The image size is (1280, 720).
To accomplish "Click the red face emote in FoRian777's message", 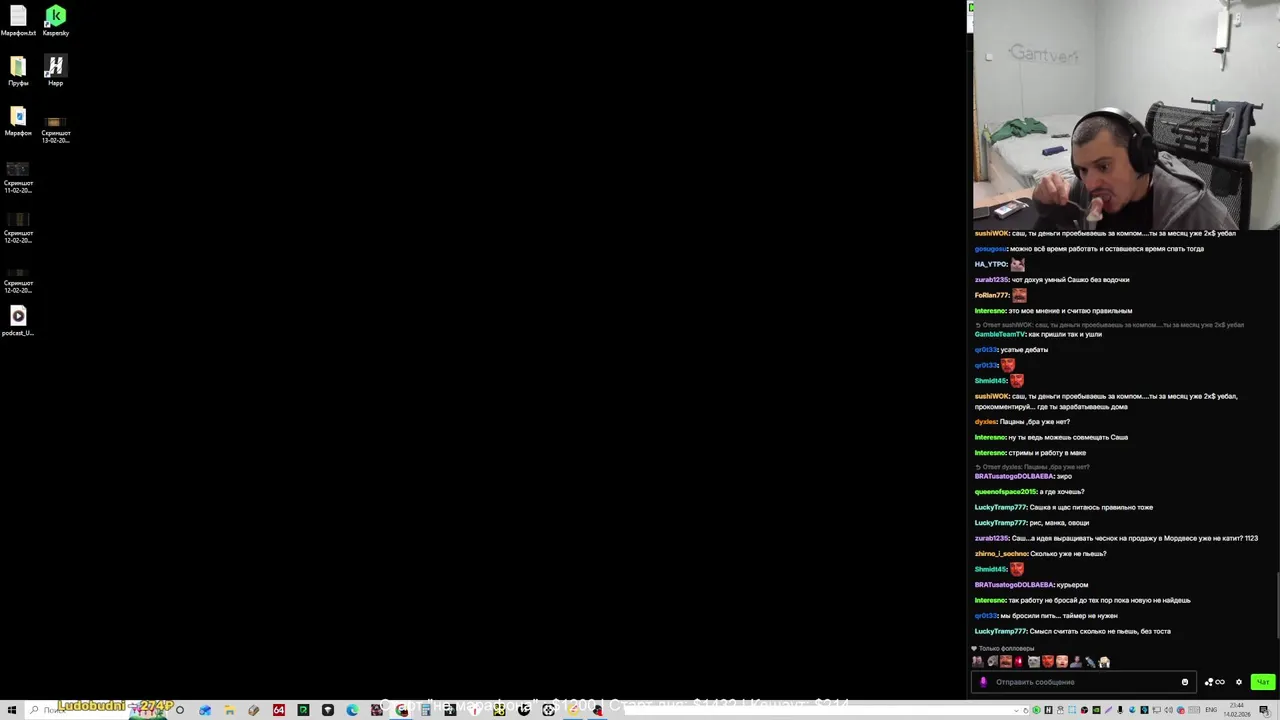I will [x=1019, y=295].
